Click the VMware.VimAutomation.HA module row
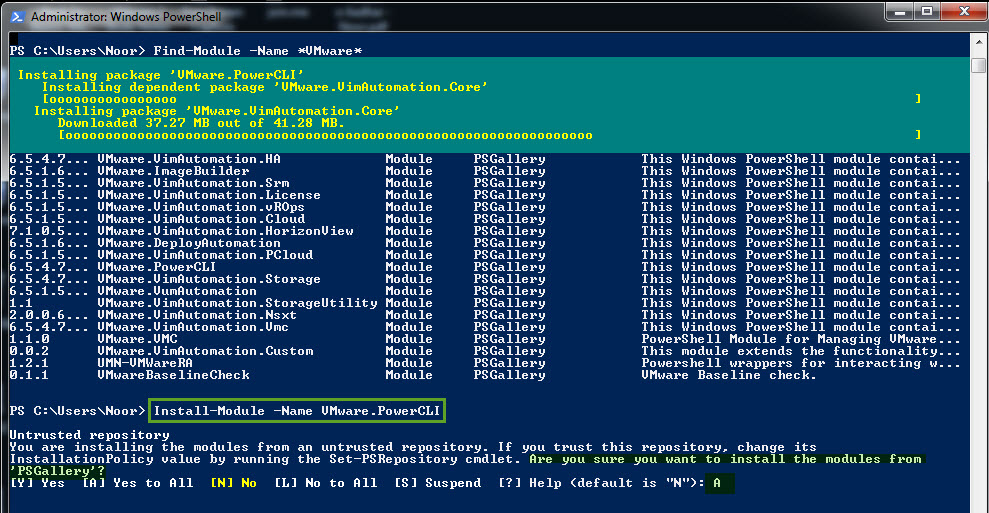989x513 pixels. (x=484, y=159)
